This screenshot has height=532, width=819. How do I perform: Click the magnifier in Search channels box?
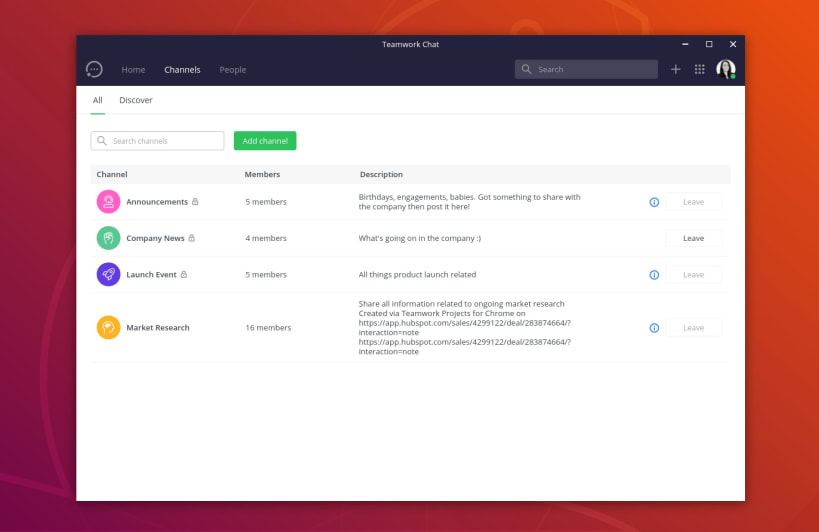click(x=102, y=141)
